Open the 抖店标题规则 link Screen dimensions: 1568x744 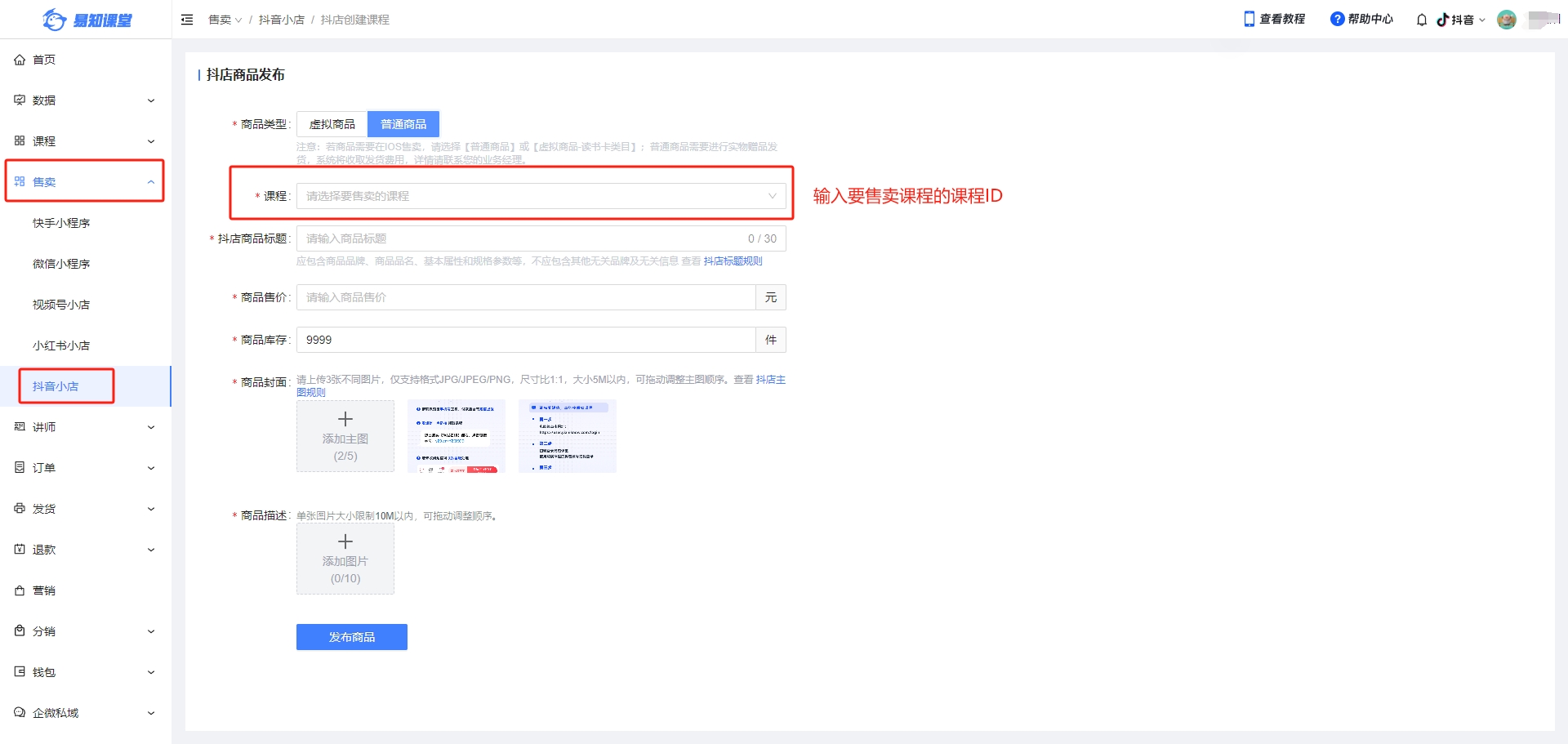[x=733, y=261]
